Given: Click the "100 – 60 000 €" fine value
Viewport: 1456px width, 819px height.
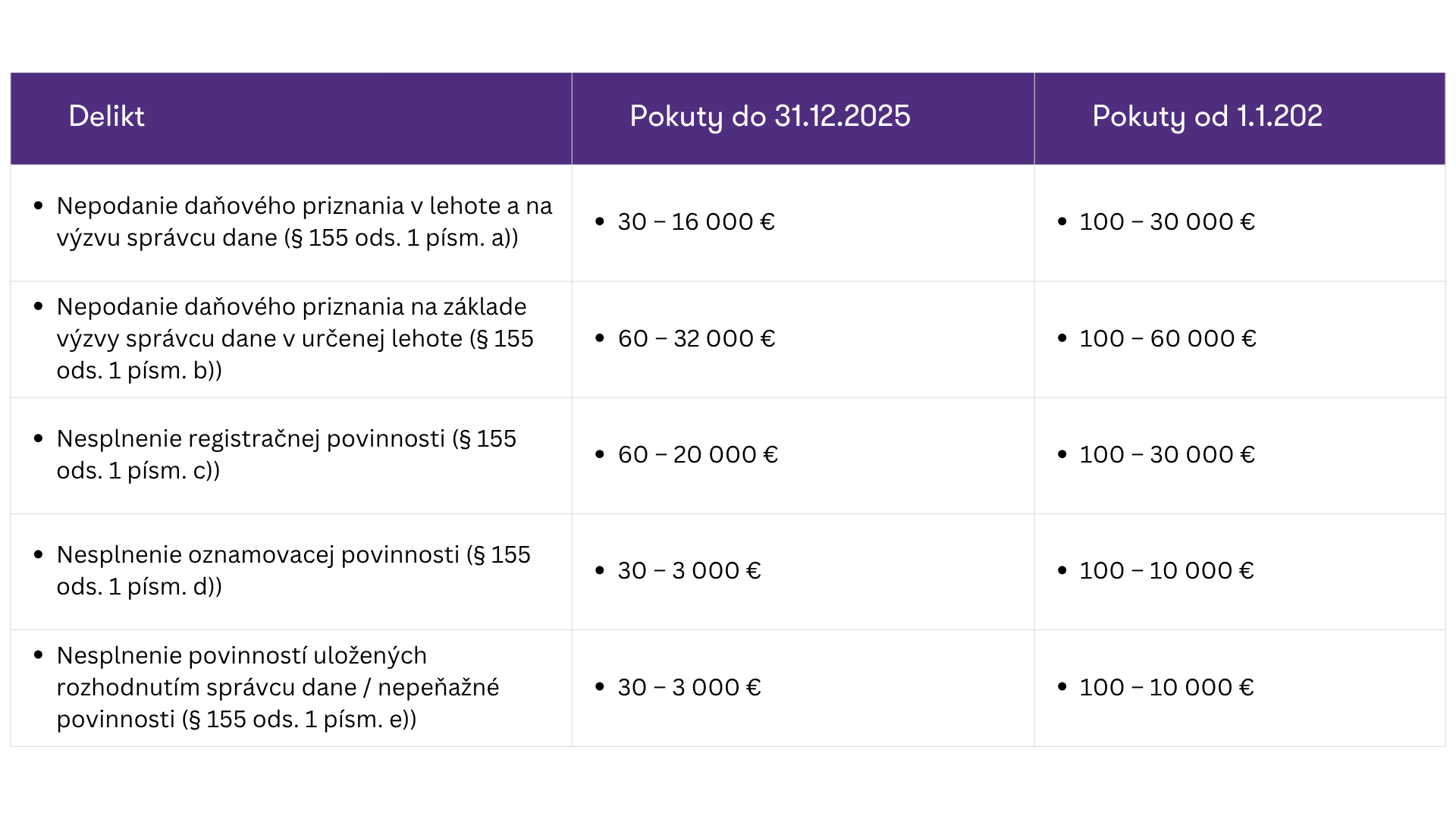Looking at the screenshot, I should pos(1168,339).
